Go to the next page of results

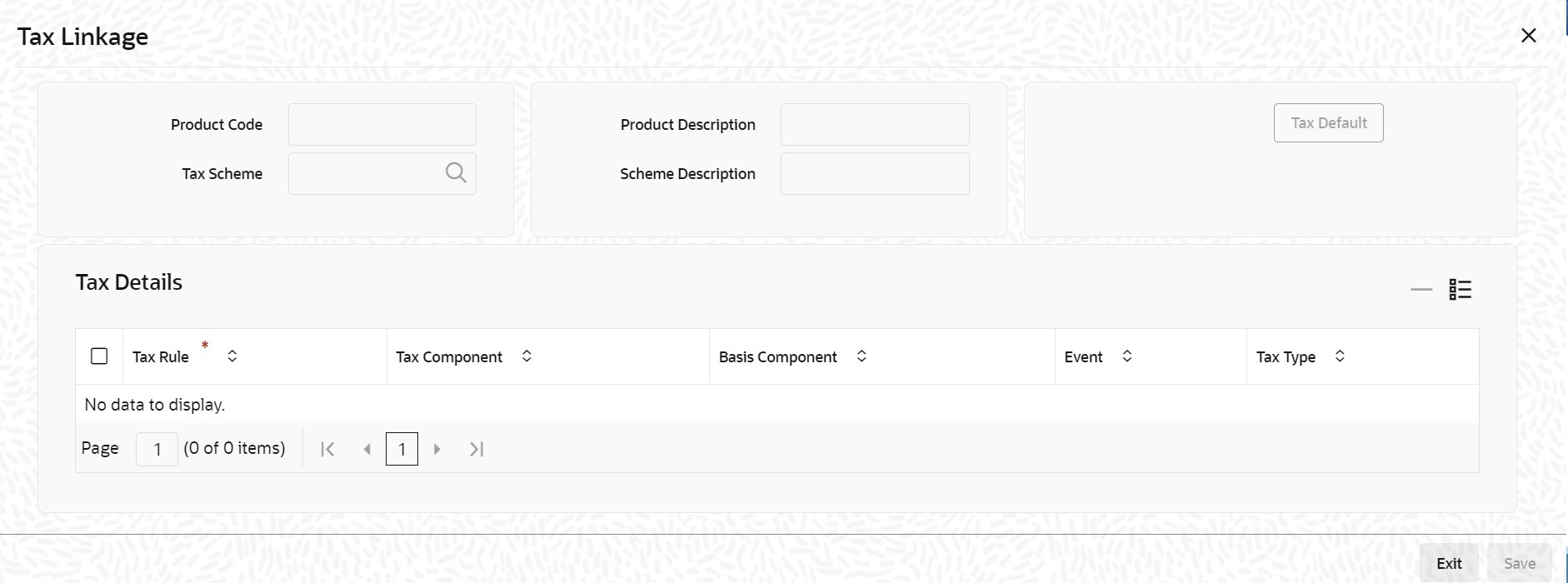437,448
